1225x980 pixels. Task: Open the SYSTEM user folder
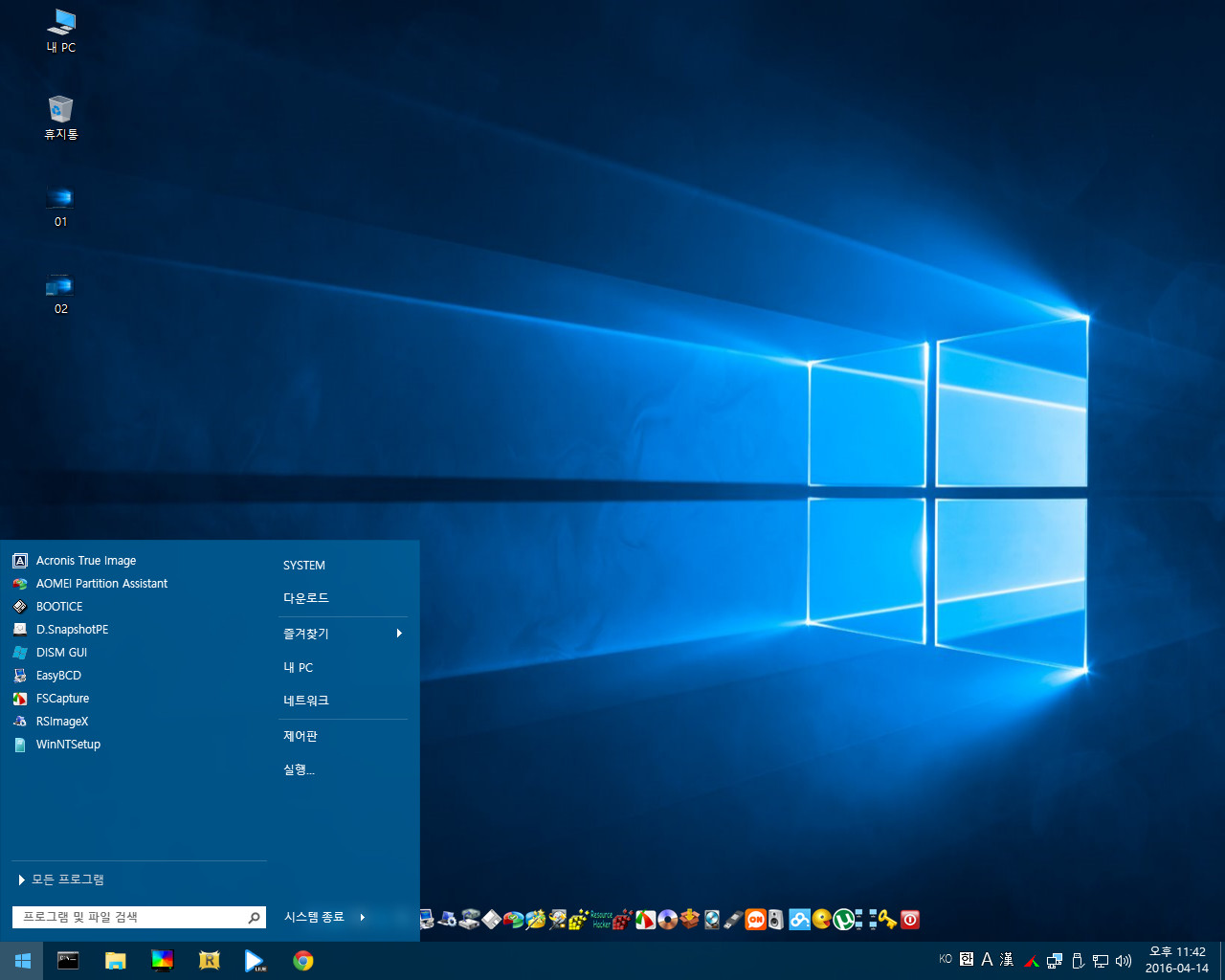coord(304,566)
